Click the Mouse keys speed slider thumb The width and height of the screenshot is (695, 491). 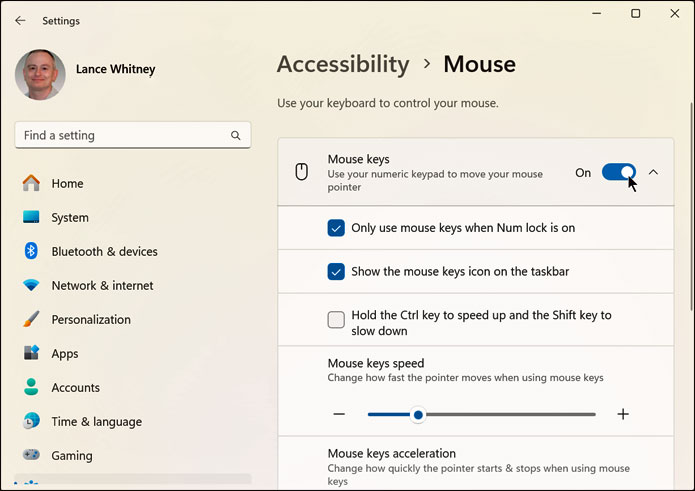pyautogui.click(x=418, y=414)
